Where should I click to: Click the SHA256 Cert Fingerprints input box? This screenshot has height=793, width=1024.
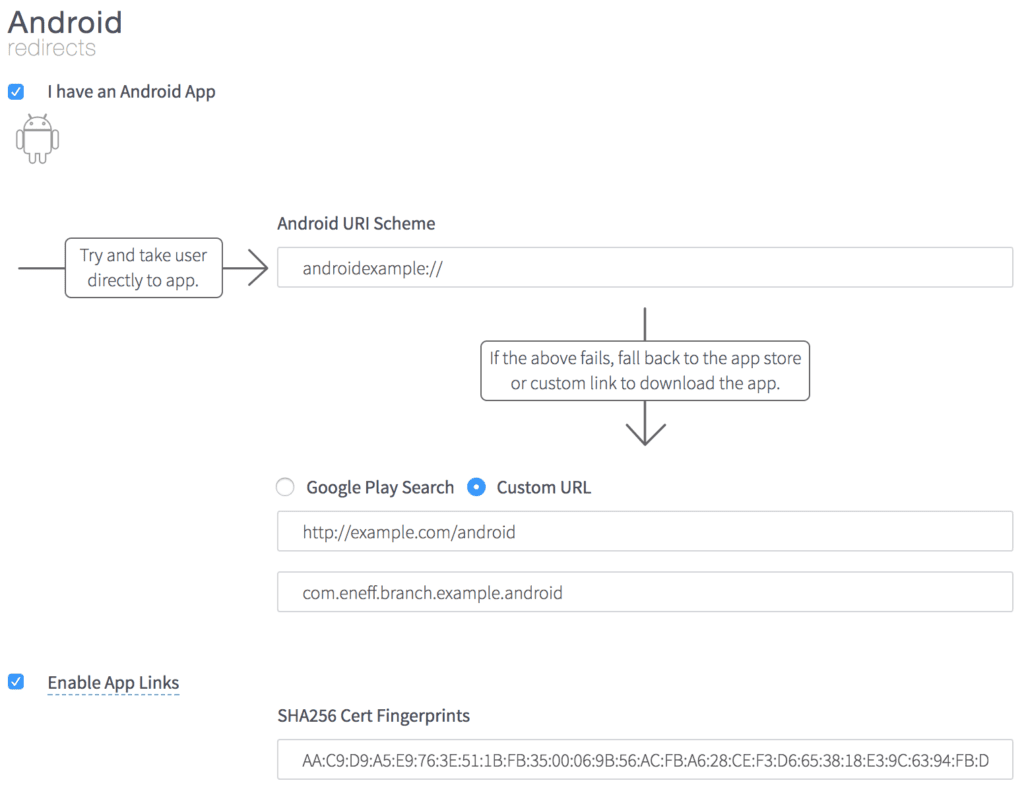tap(645, 759)
